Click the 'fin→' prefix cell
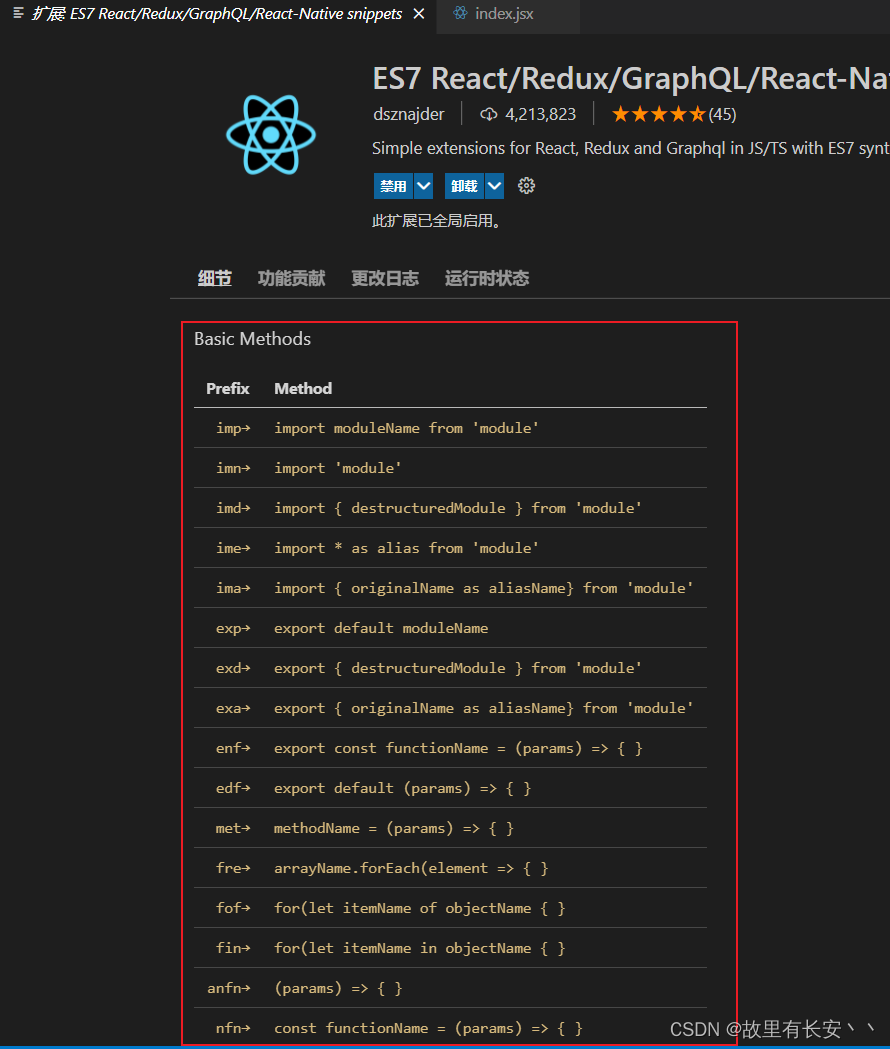The height and width of the screenshot is (1049, 890). pyautogui.click(x=233, y=949)
